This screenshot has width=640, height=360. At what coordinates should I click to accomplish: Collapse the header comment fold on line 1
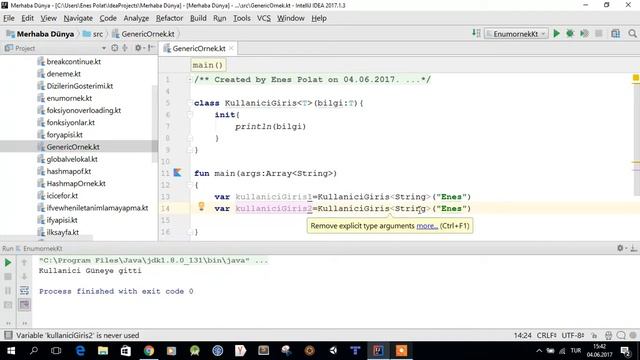point(190,79)
